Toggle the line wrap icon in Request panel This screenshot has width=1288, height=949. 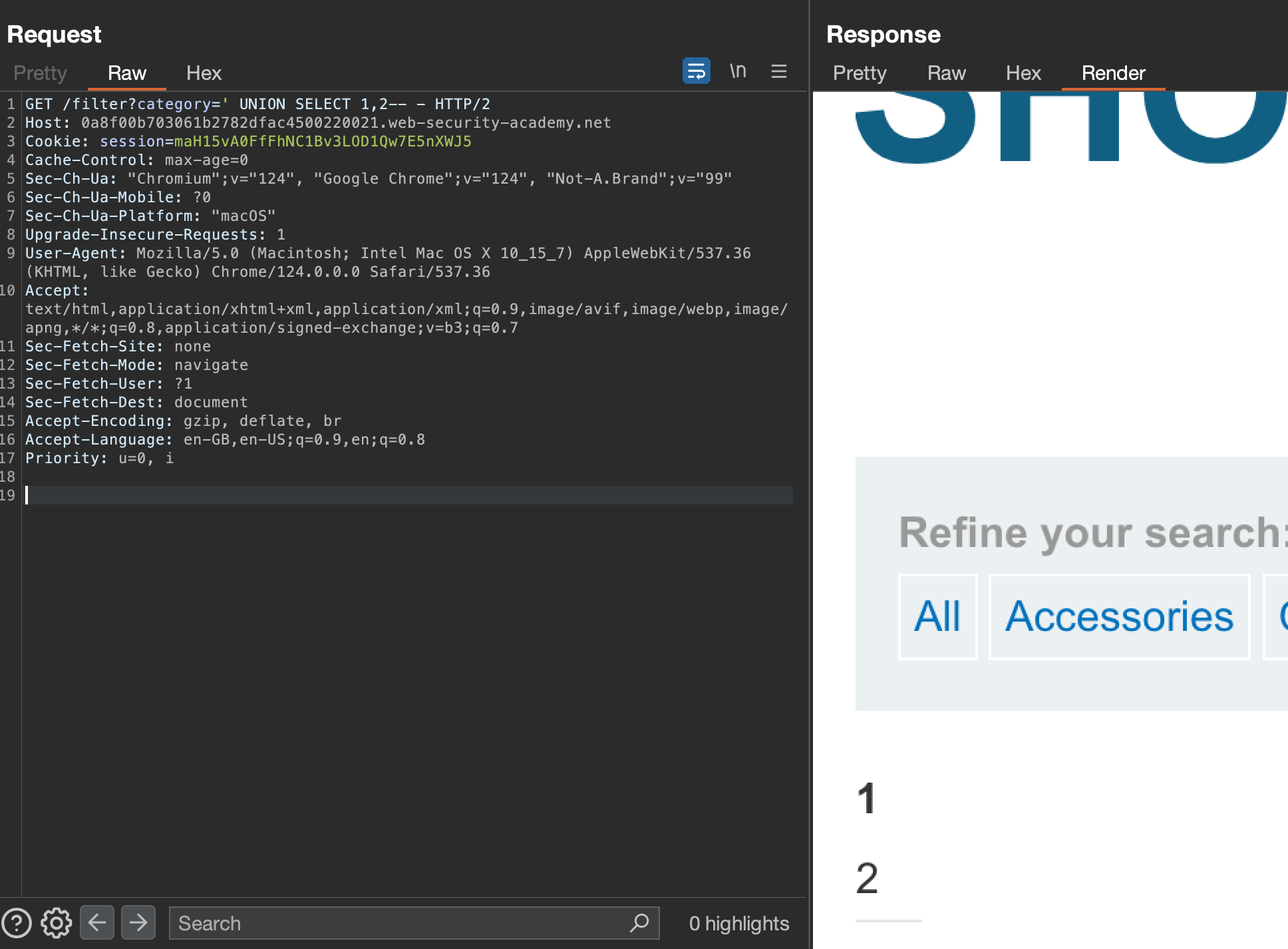click(x=696, y=71)
